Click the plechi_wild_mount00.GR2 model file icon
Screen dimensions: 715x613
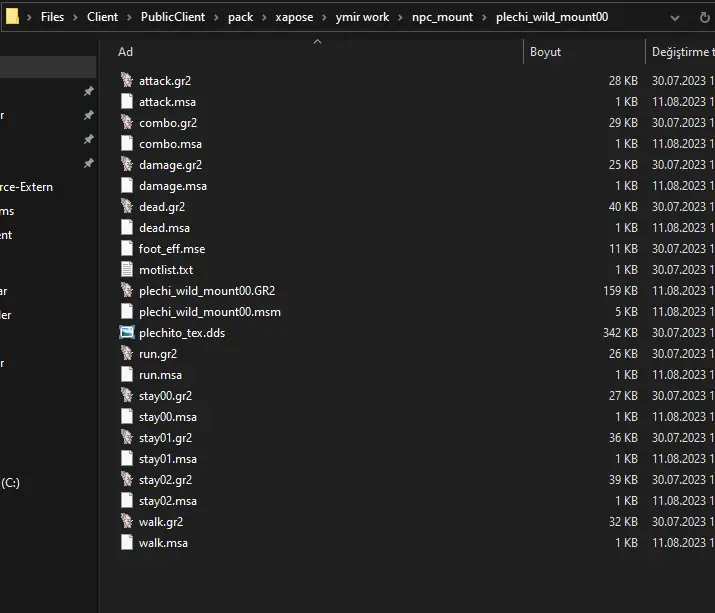click(126, 291)
